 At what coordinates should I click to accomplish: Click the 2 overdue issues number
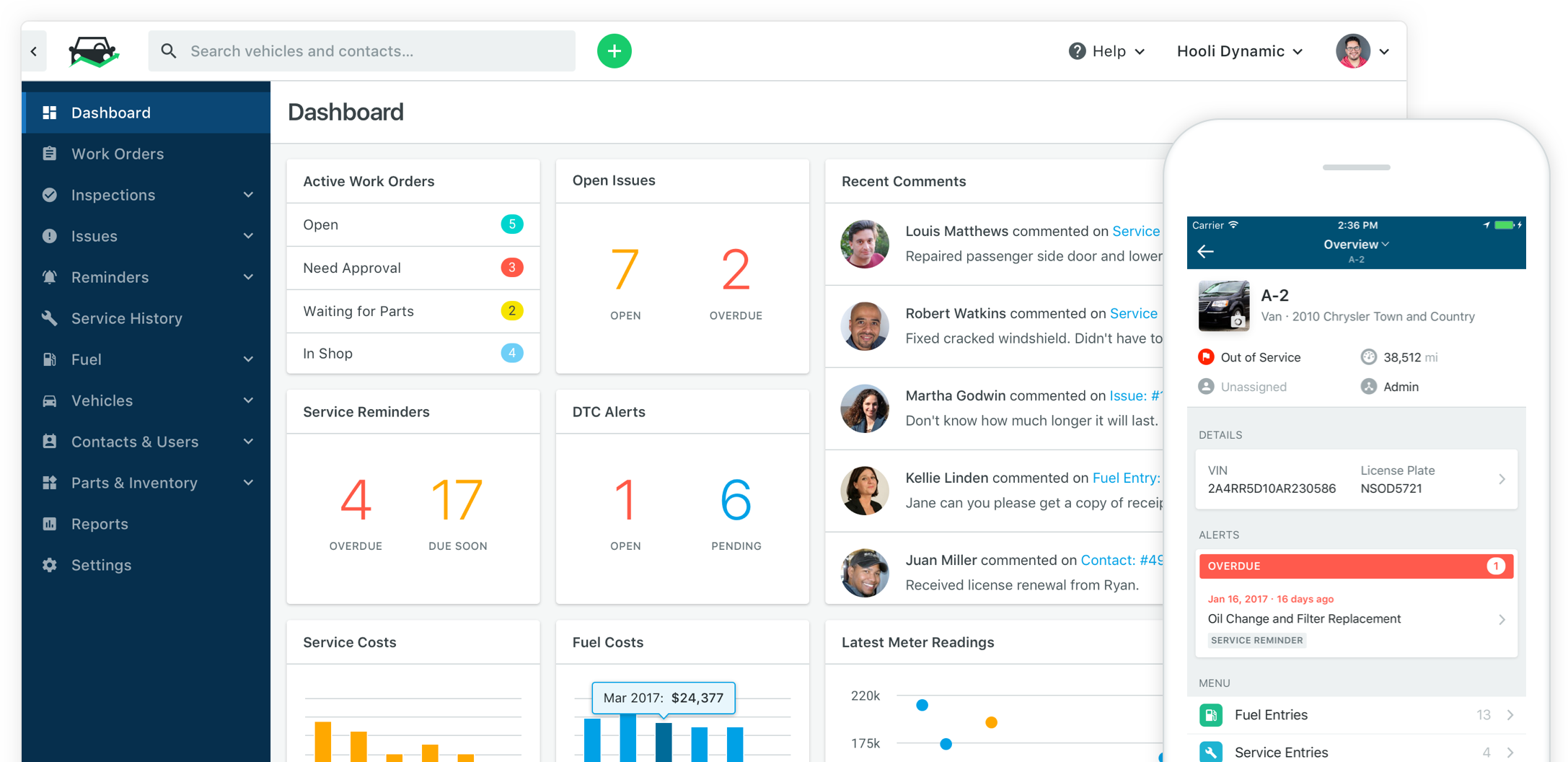(736, 270)
